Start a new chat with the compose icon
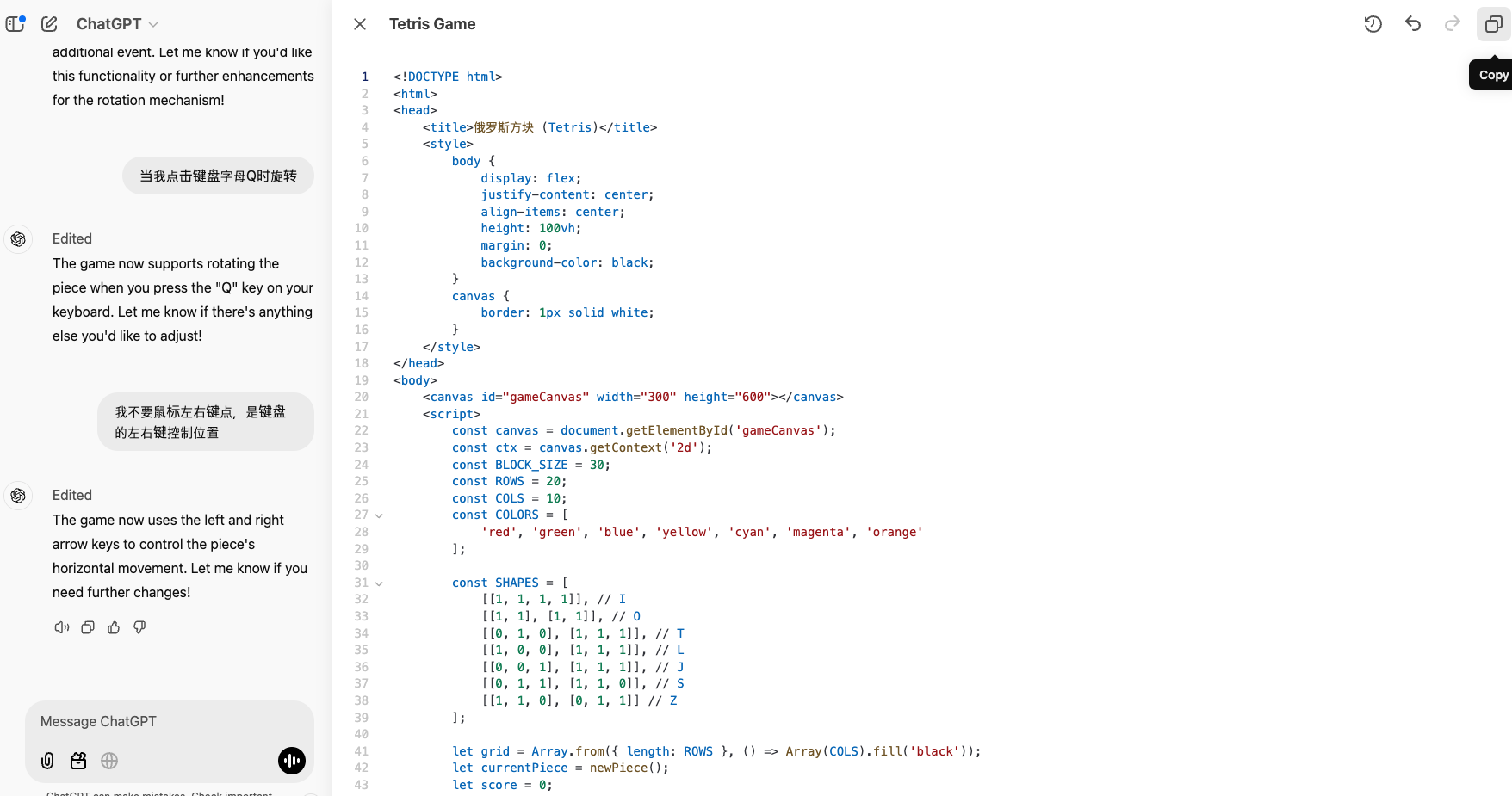Image resolution: width=1512 pixels, height=796 pixels. [50, 24]
